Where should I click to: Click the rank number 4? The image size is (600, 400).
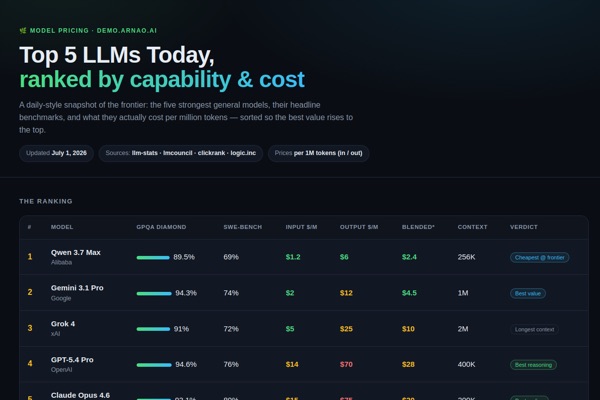30,364
